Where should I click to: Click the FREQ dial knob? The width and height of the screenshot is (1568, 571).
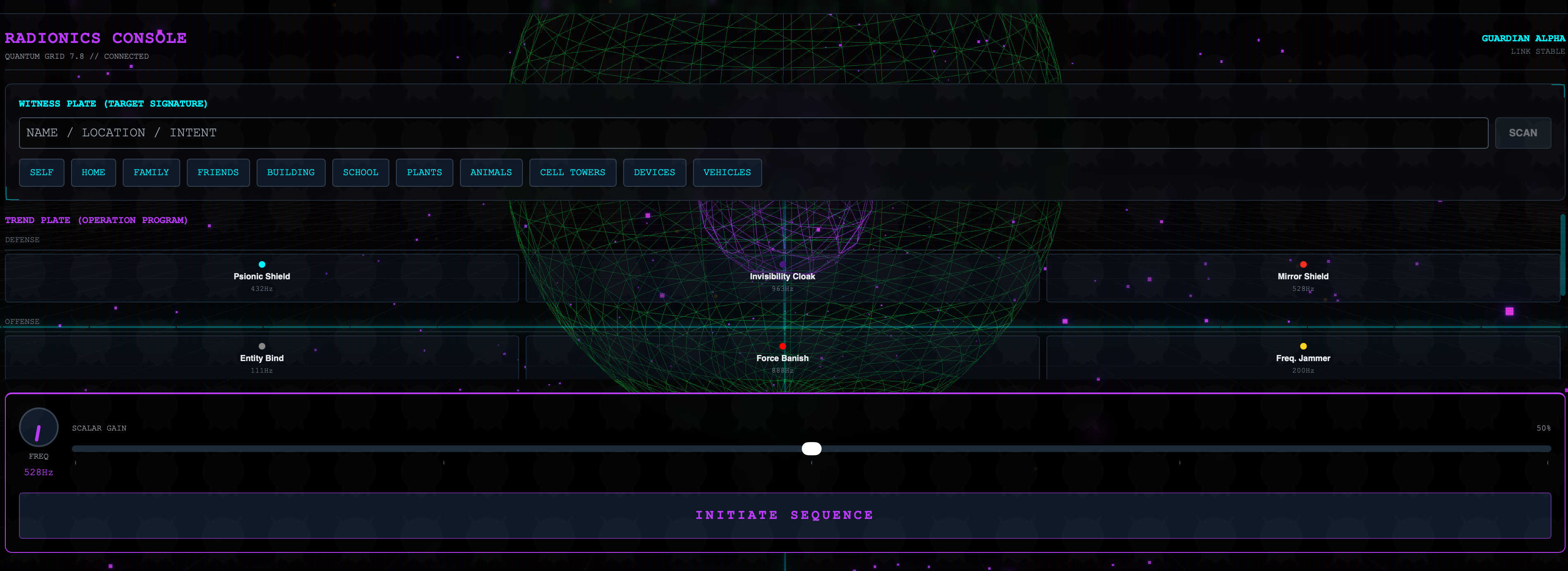point(38,427)
